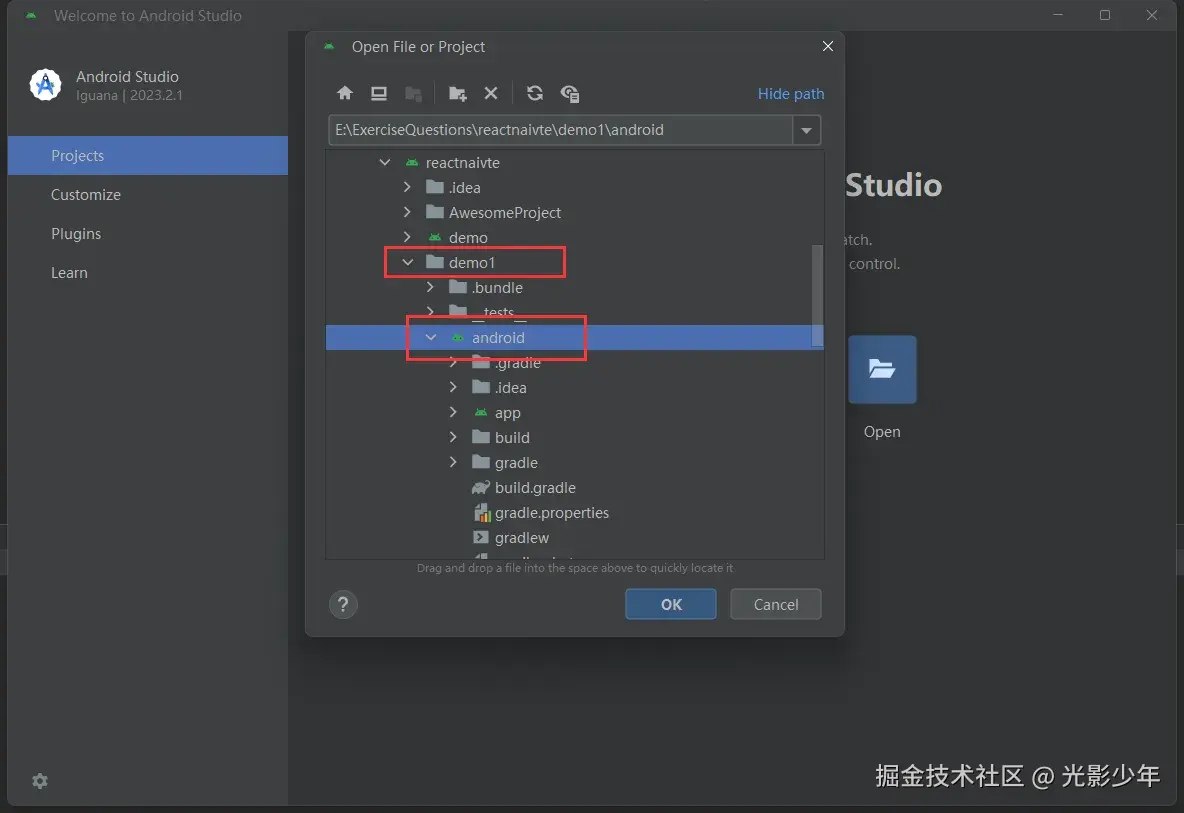Viewport: 1184px width, 813px height.
Task: Go to the home directory icon
Action: [x=344, y=93]
